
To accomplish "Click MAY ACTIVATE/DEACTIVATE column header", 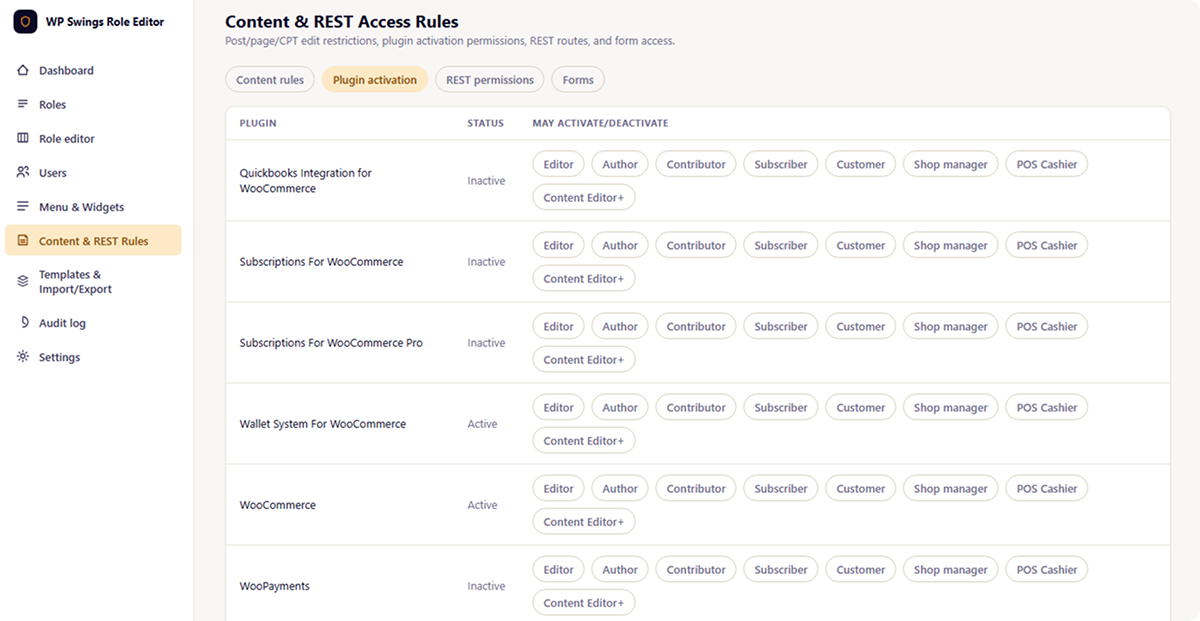I will (600, 123).
